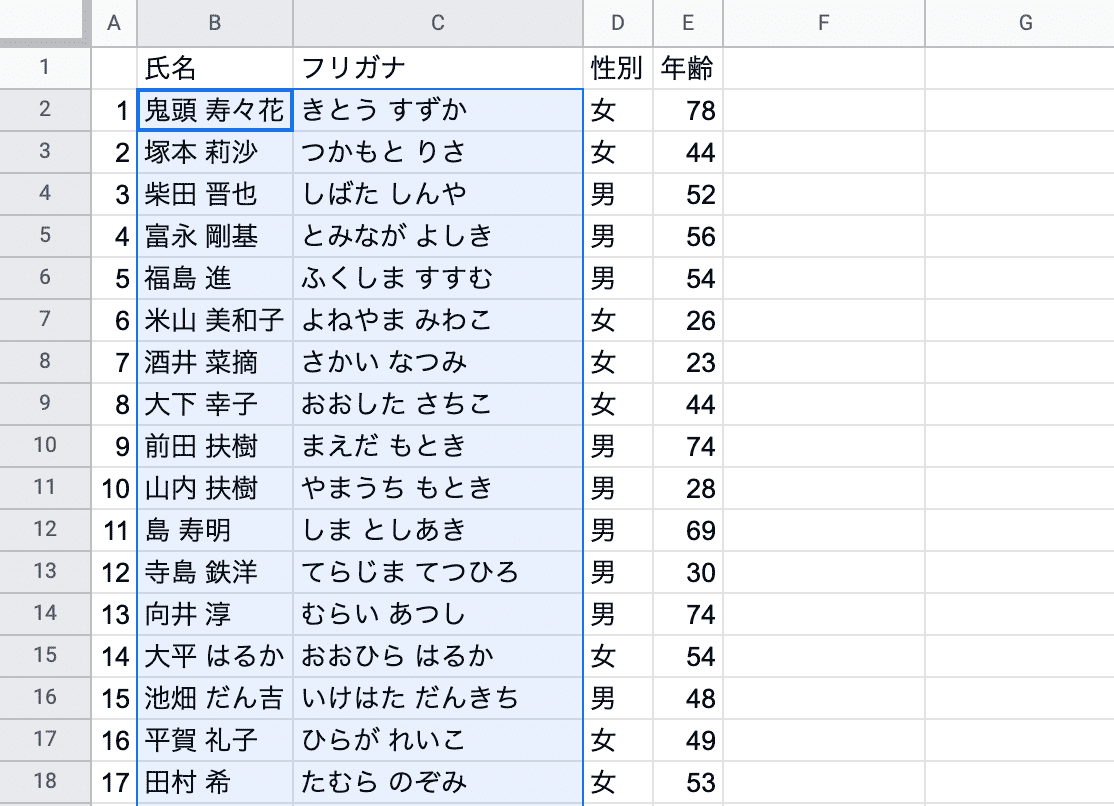This screenshot has width=1114, height=806.
Task: Select the 性別 header cell
Action: (617, 68)
